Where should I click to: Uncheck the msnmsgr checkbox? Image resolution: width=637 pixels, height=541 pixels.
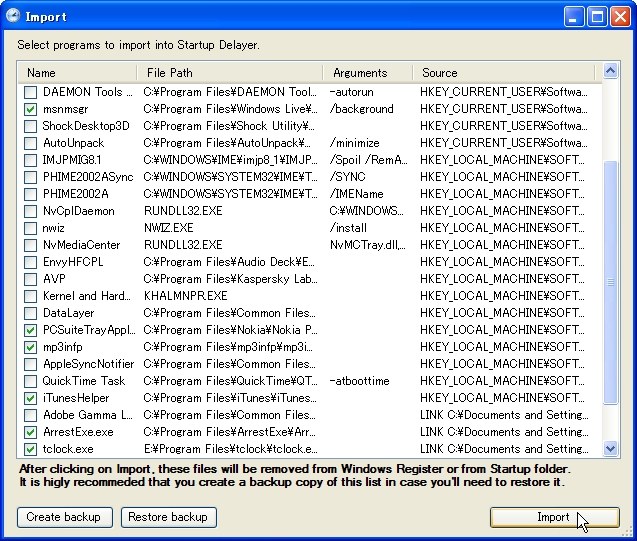point(30,109)
